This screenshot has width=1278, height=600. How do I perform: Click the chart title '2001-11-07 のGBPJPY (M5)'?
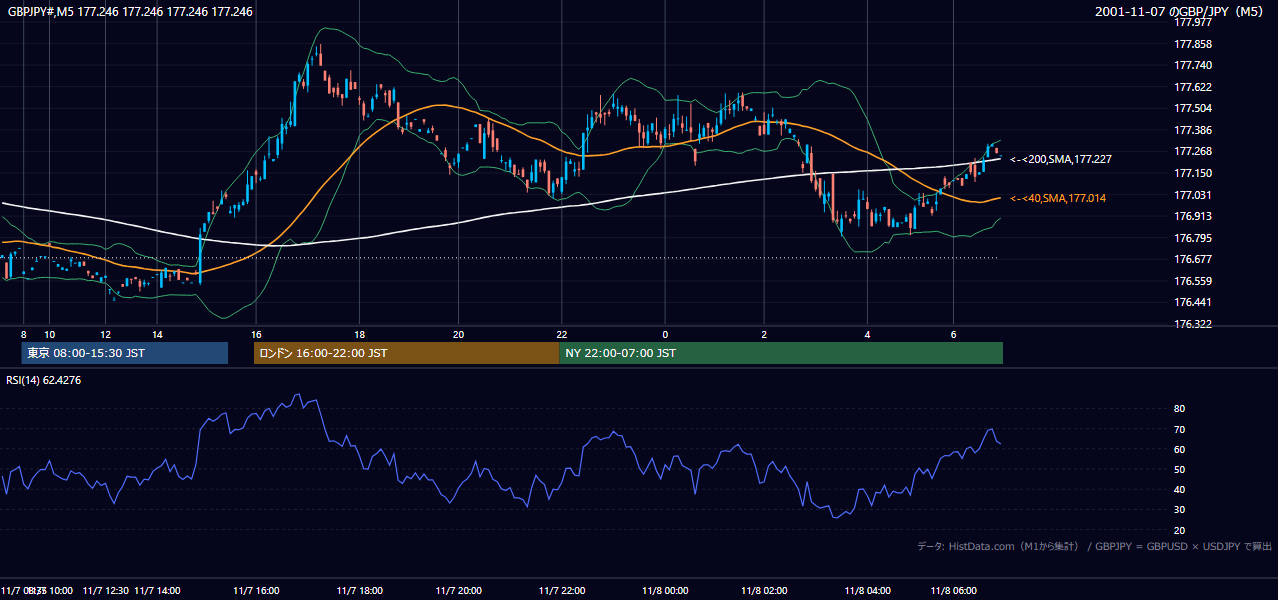coord(1180,12)
